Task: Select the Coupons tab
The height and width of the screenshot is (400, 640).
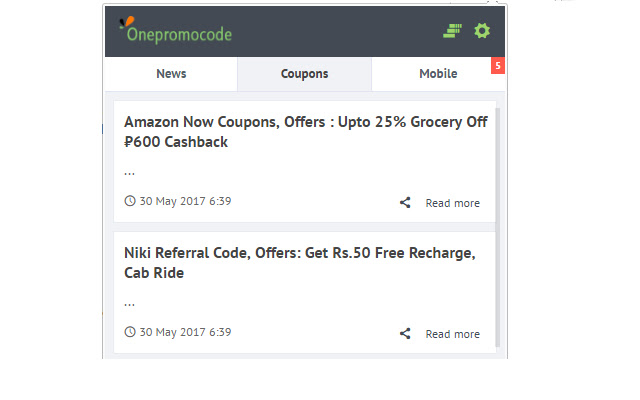Action: click(304, 74)
